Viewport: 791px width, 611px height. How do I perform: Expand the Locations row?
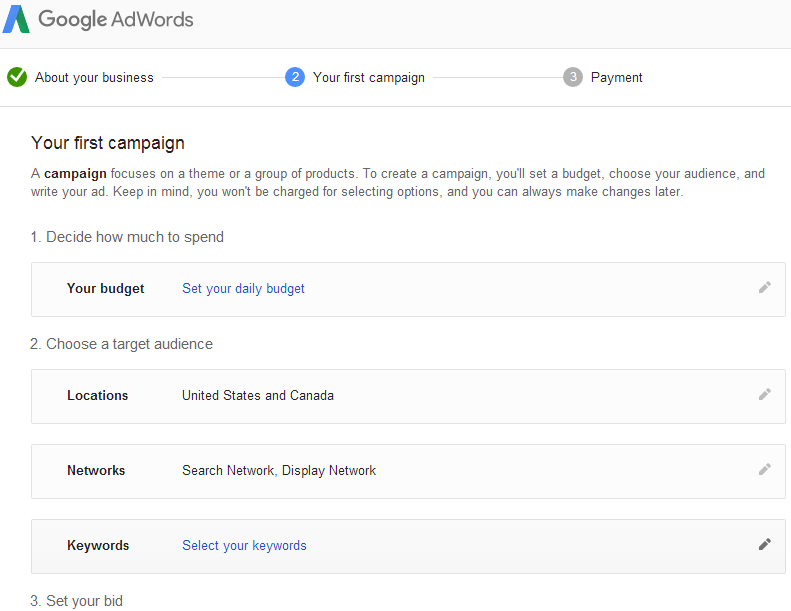(x=408, y=397)
